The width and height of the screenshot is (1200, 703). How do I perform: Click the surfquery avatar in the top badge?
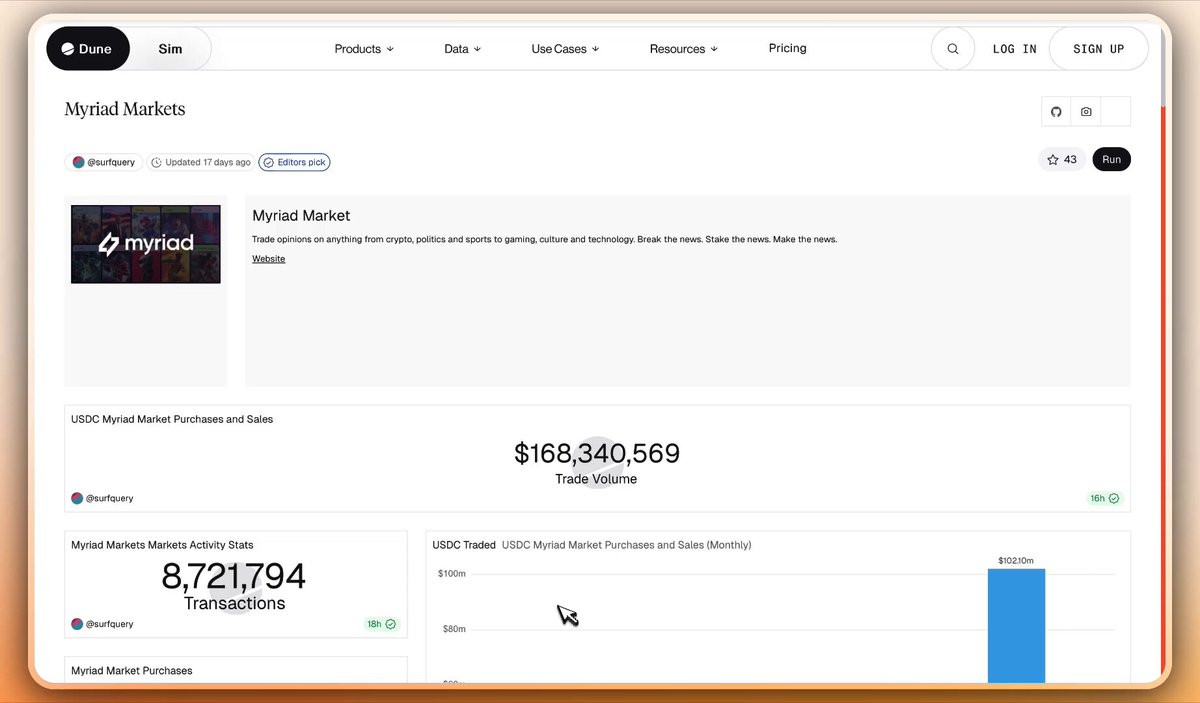click(x=78, y=162)
